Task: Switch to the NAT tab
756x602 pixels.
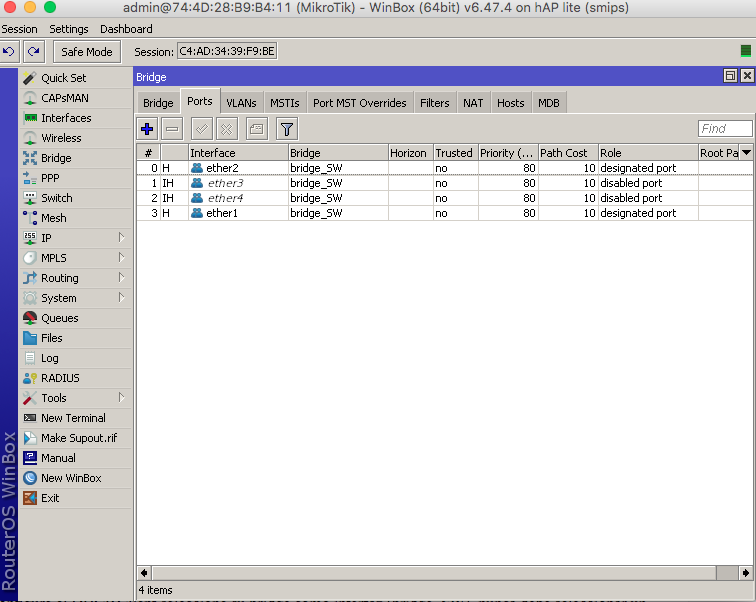Action: coord(473,103)
